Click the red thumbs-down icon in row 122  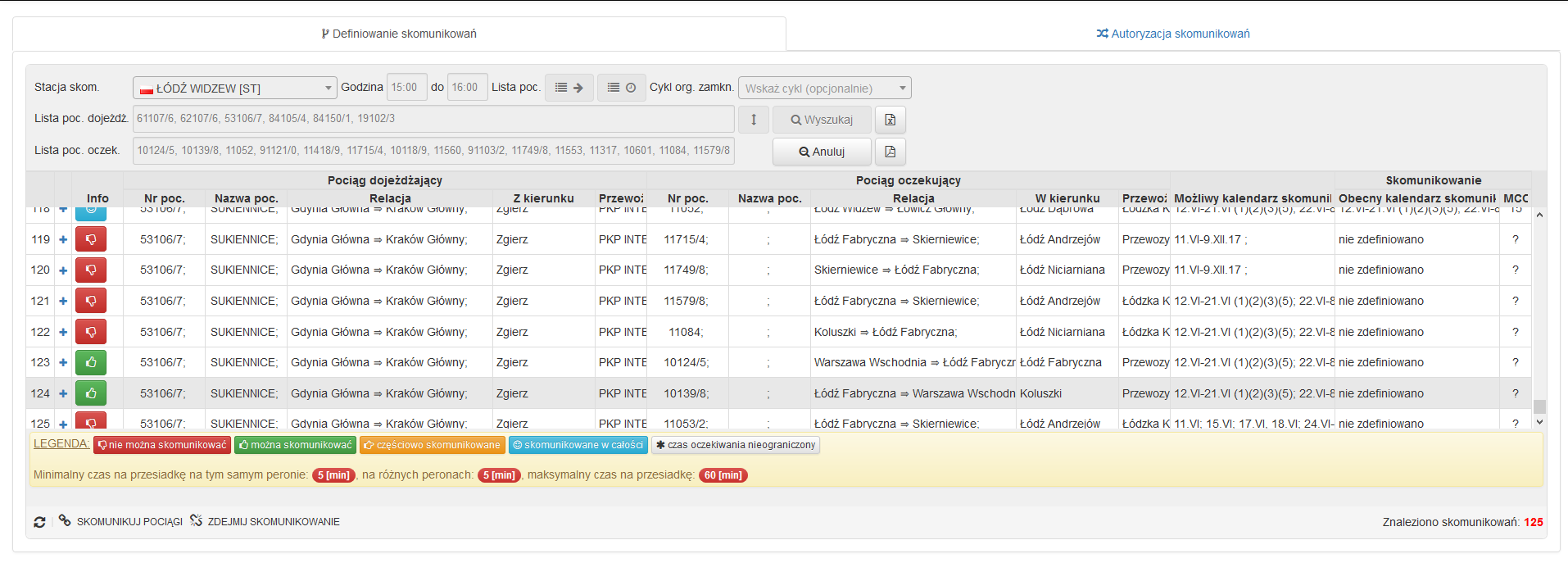tap(91, 332)
